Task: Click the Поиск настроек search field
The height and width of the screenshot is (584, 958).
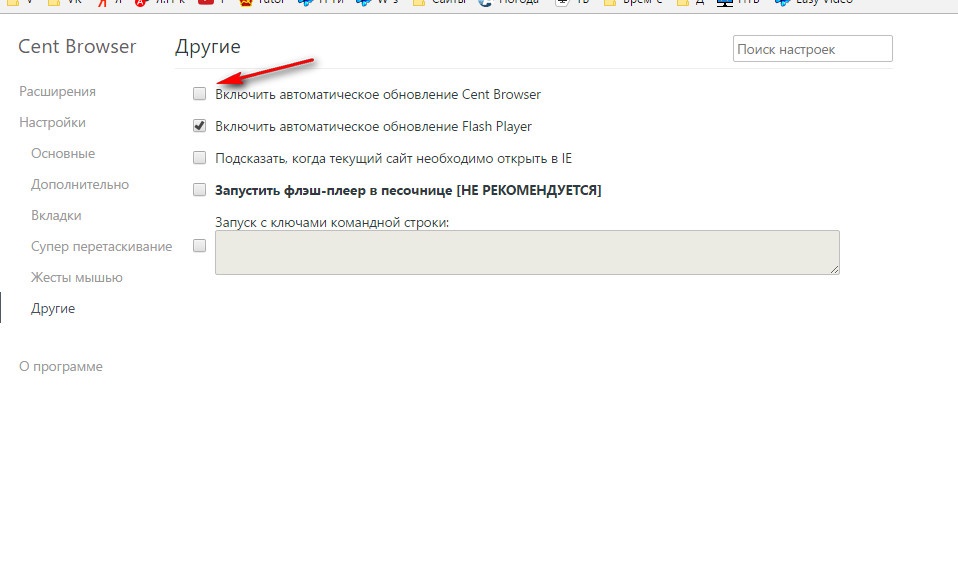Action: tap(812, 49)
